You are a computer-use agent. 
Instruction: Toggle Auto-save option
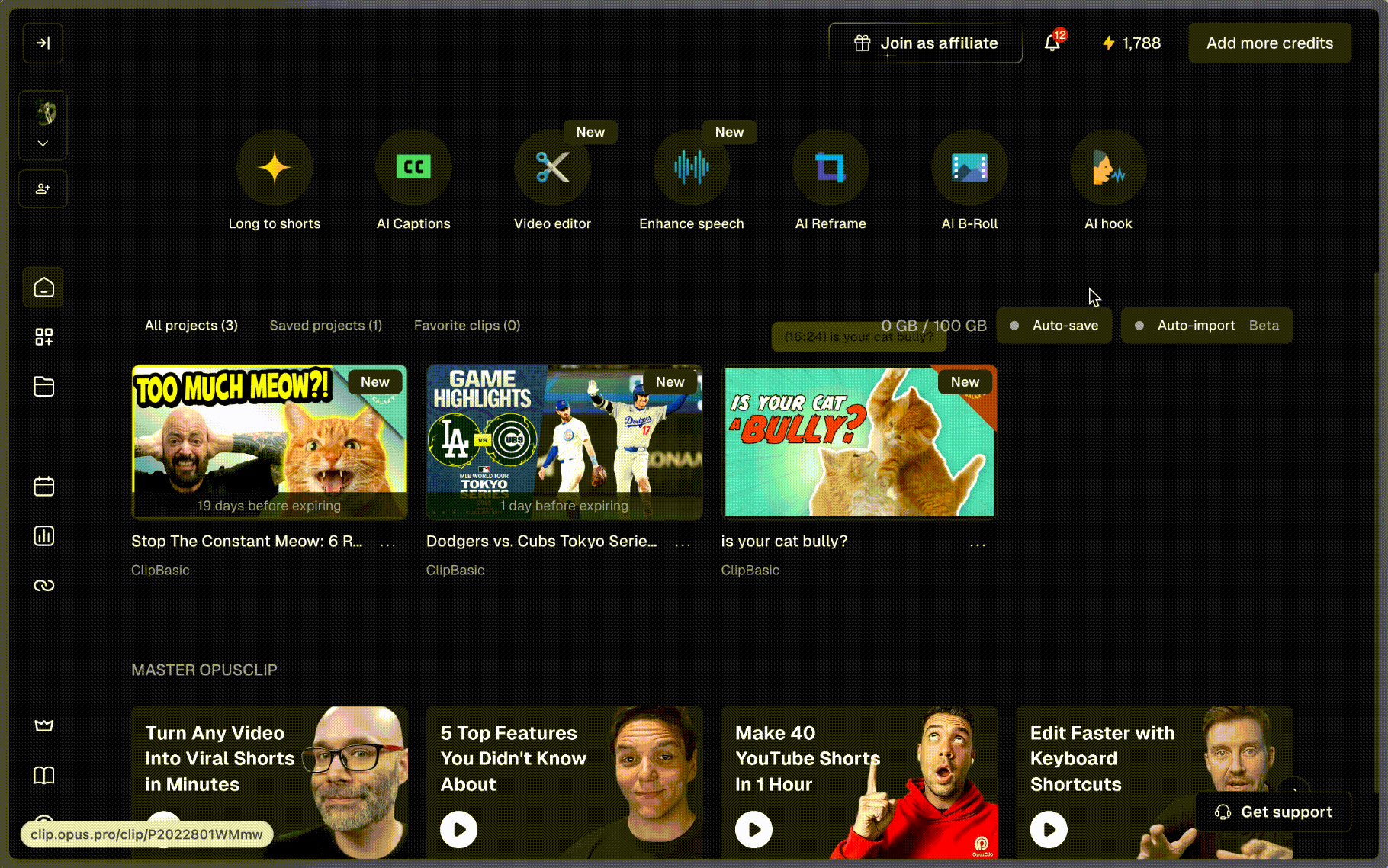tap(1054, 326)
